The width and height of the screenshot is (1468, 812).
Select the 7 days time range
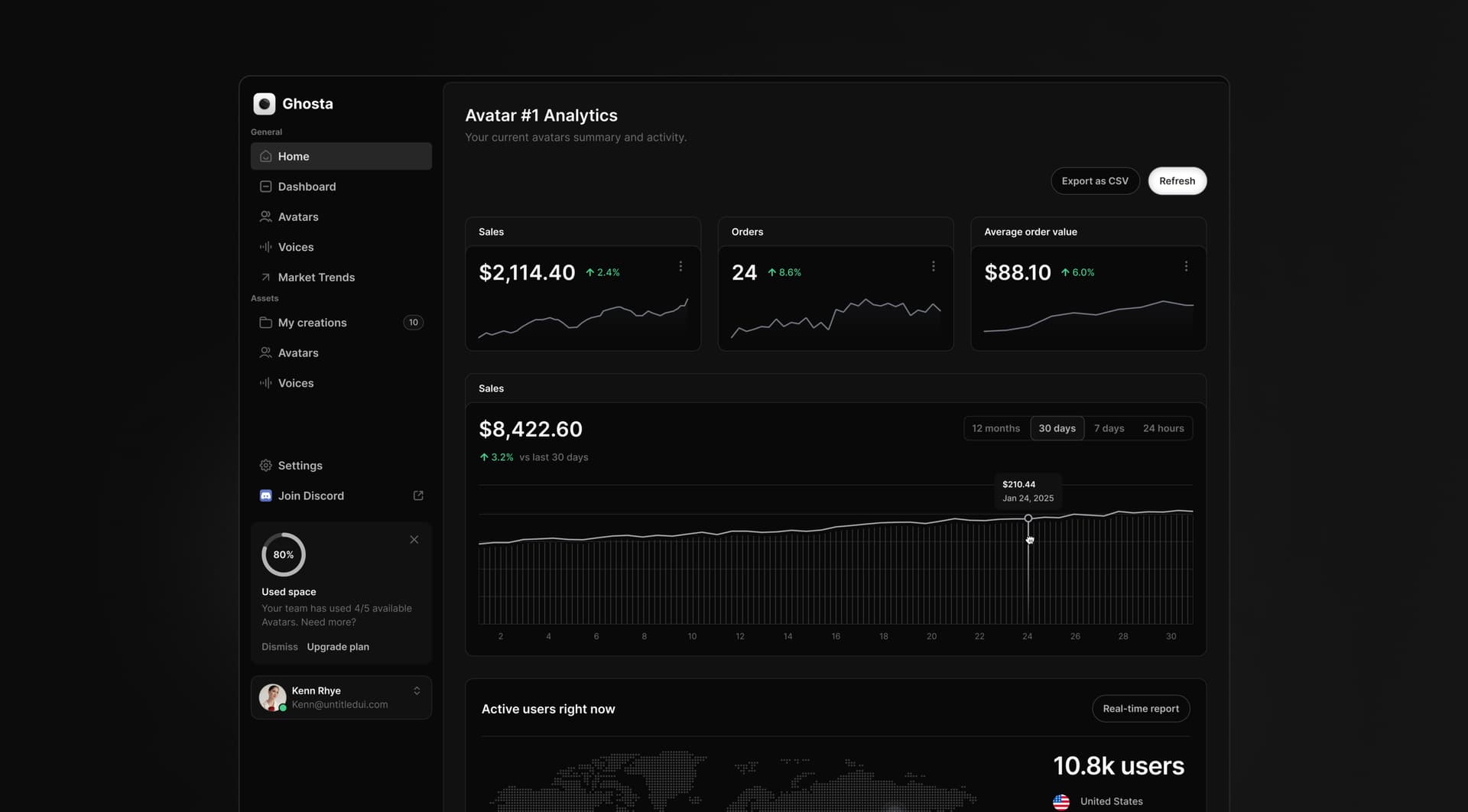point(1109,428)
